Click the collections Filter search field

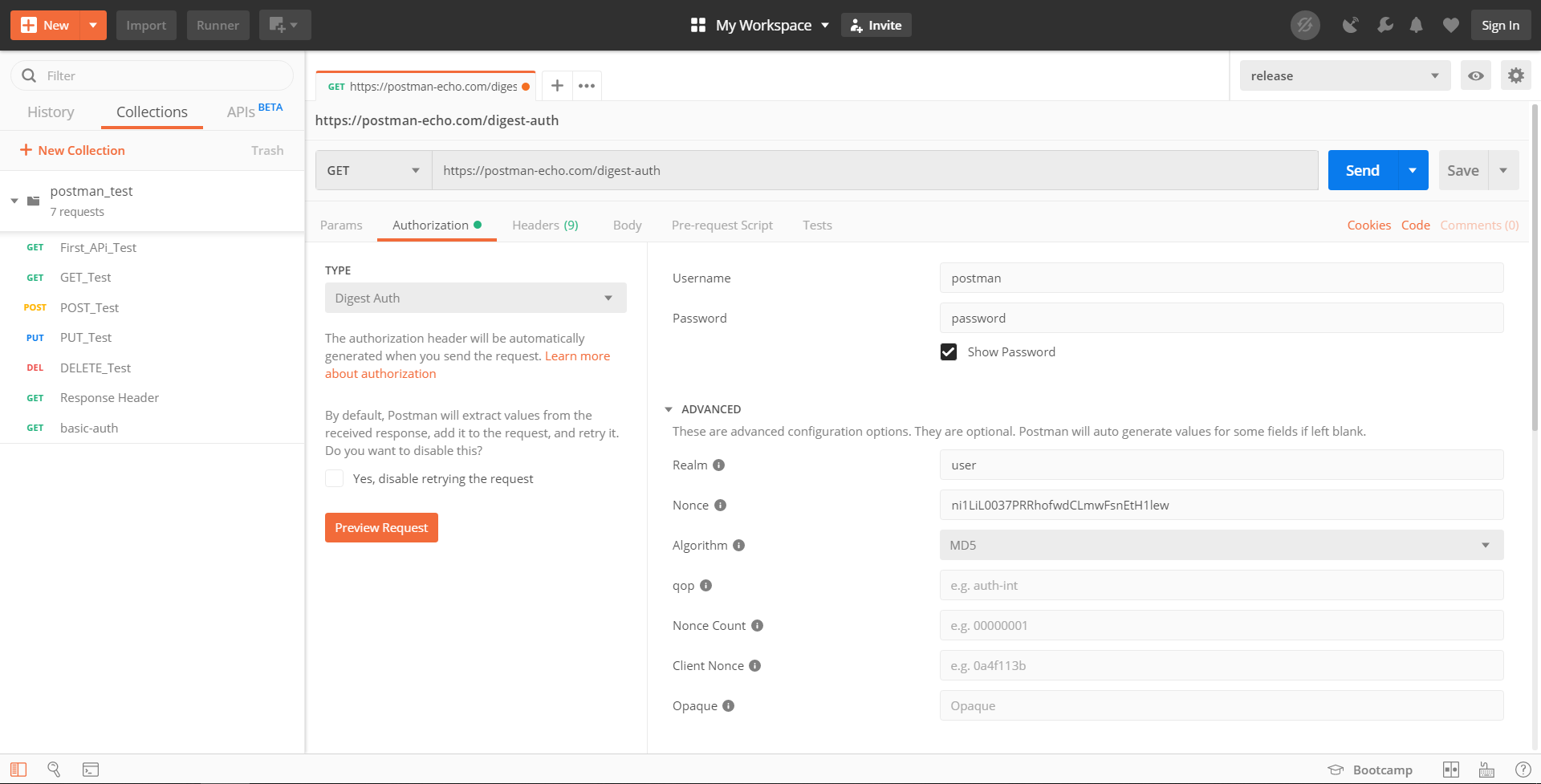[x=152, y=76]
